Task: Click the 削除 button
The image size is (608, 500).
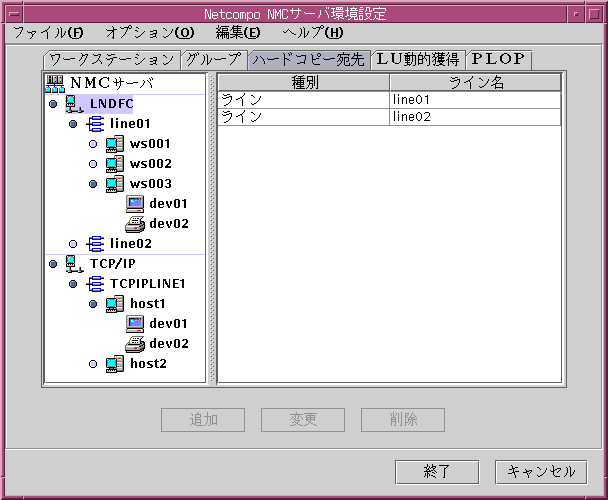Action: (x=403, y=420)
